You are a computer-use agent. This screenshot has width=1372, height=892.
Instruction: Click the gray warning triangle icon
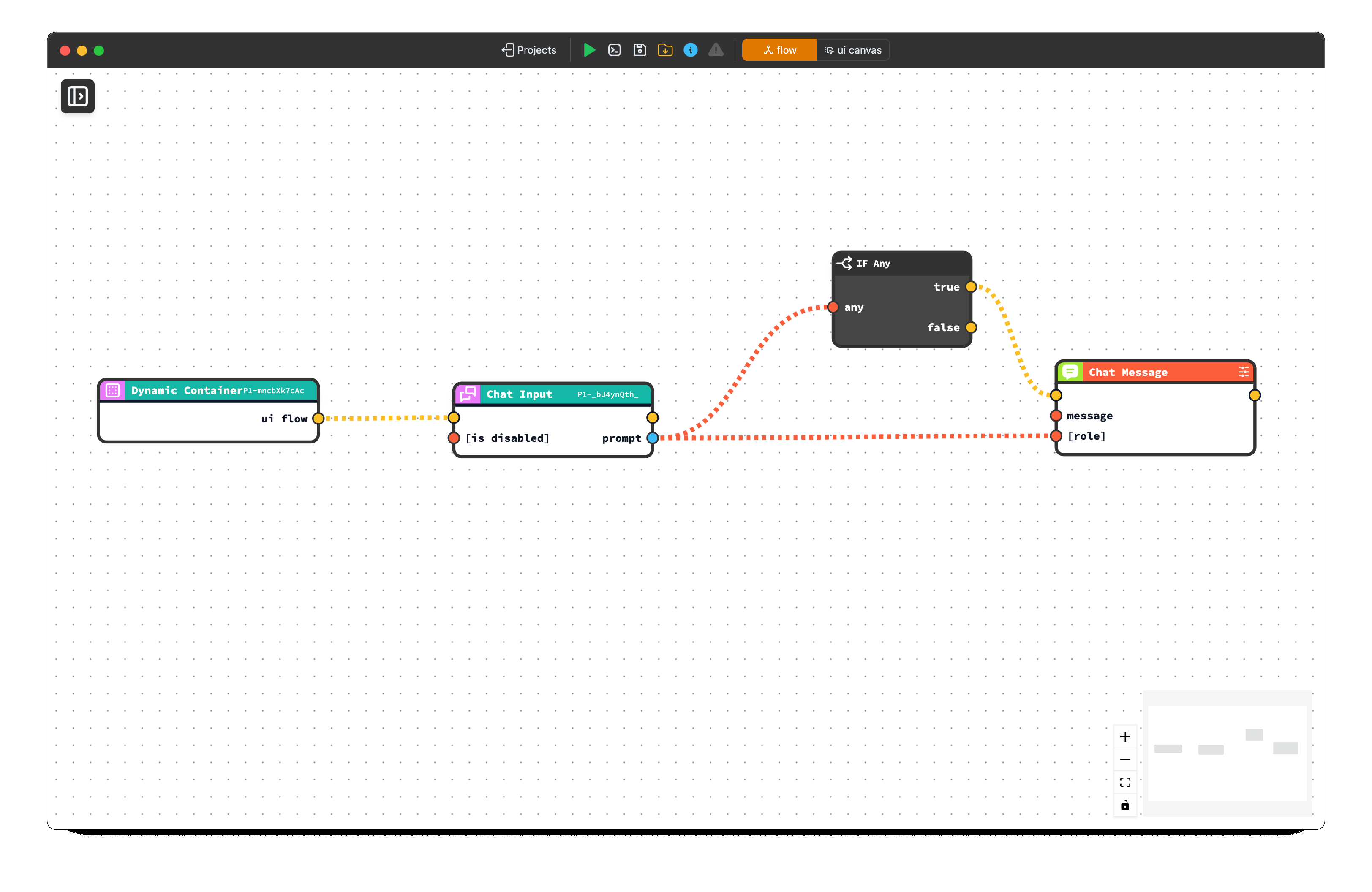tap(716, 50)
